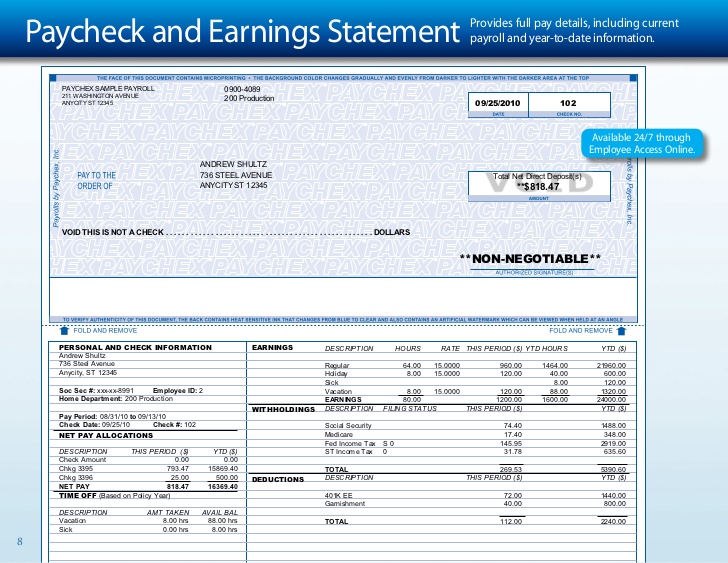Viewport: 728px width, 563px height.
Task: Select the '401K EE' deduction row
Action: coord(339,496)
